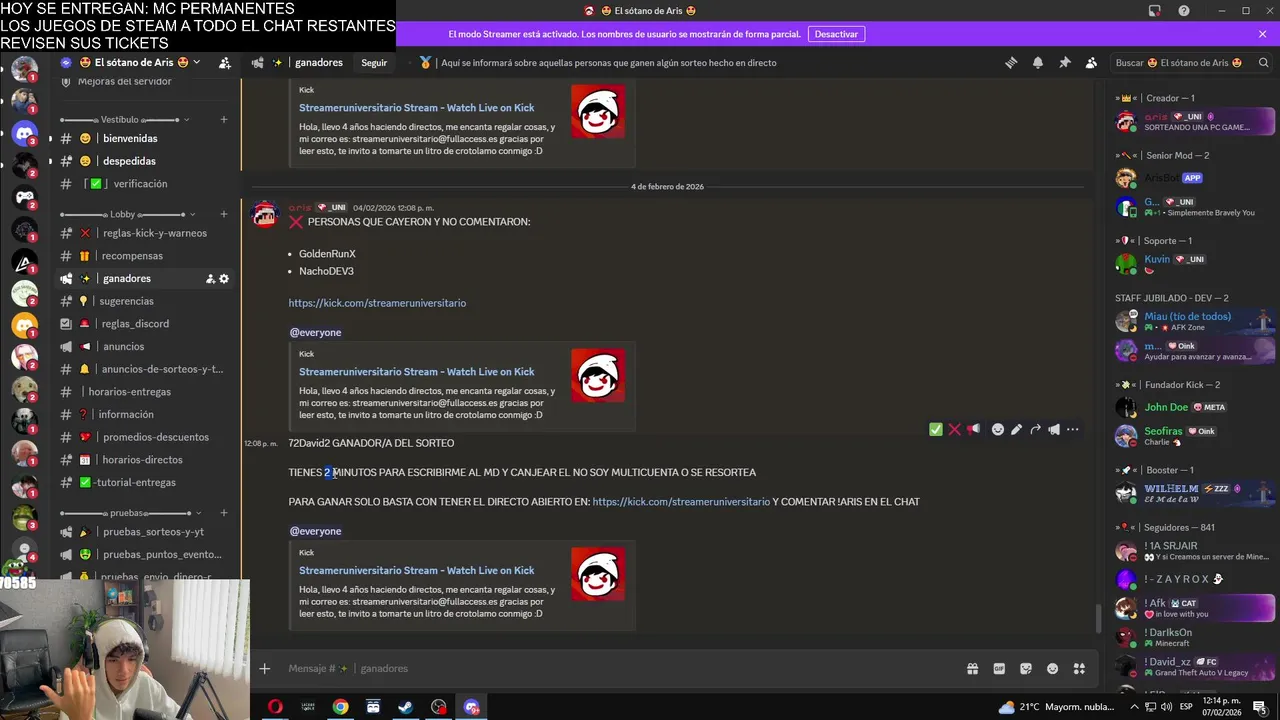Click the kick.com/streameruniversitario link under NachoDEV3
Image resolution: width=1280 pixels, height=720 pixels.
(x=377, y=303)
